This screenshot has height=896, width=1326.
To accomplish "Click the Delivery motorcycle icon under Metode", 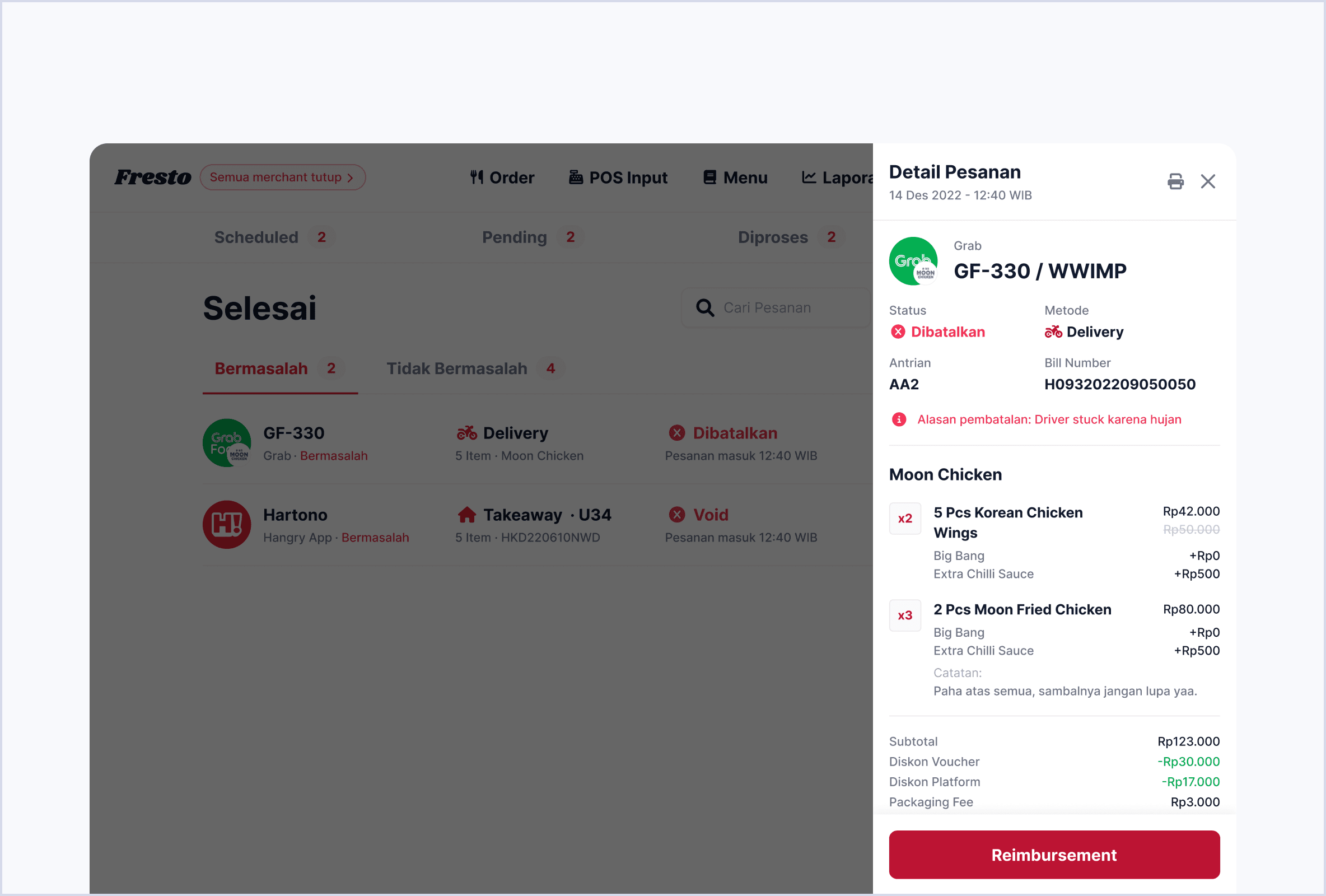I will 1053,332.
